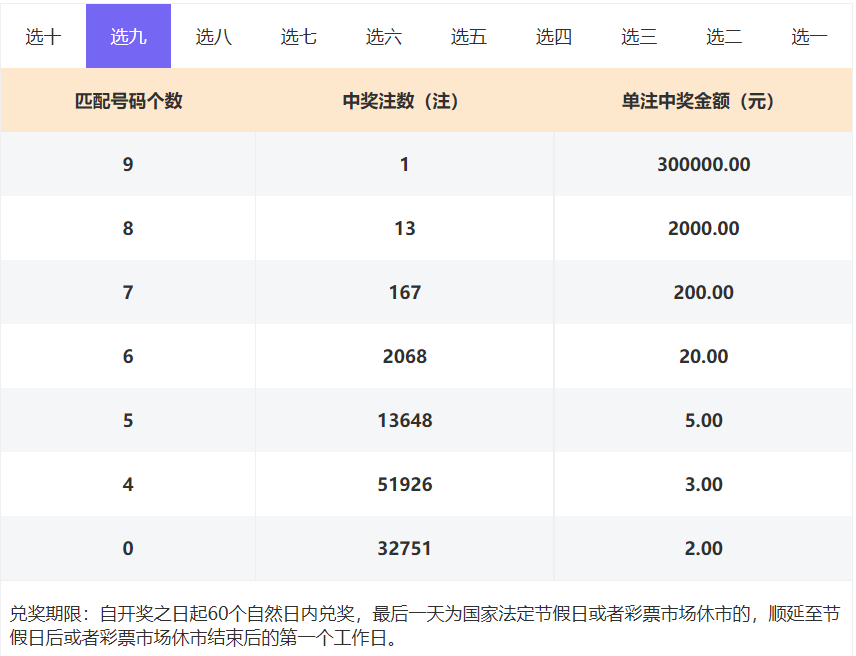This screenshot has height=656, width=856.
Task: Switch to the 选二 tab
Action: pyautogui.click(x=724, y=37)
